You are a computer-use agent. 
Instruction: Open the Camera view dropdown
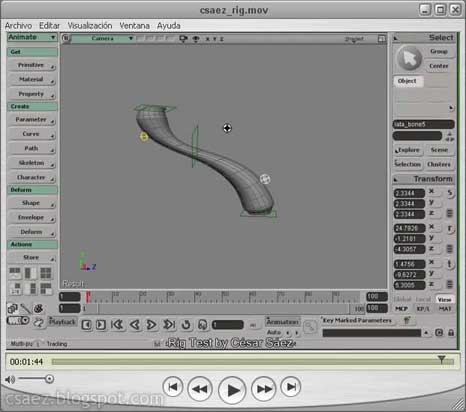(103, 38)
